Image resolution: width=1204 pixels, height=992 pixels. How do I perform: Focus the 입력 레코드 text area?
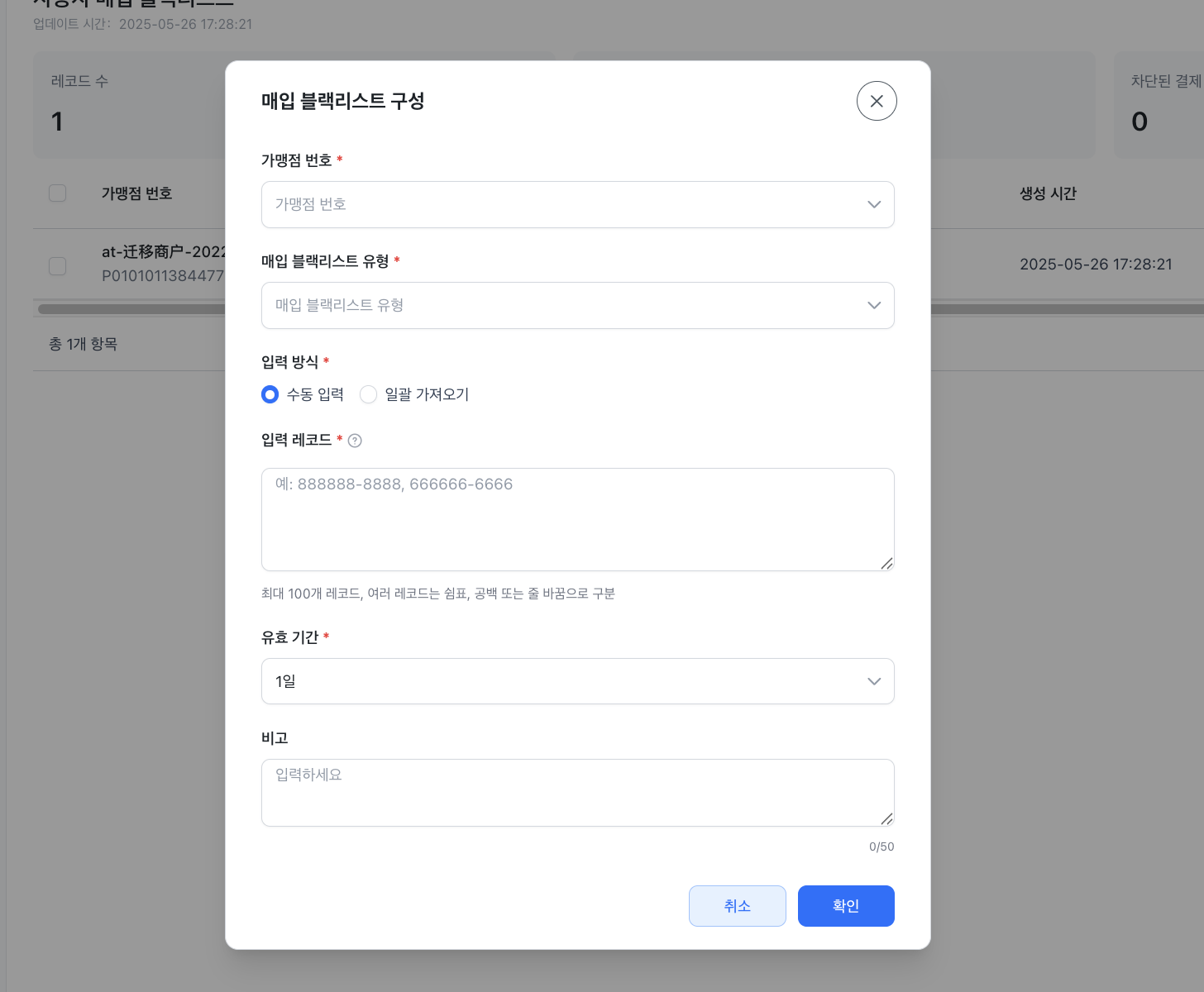[x=577, y=520]
